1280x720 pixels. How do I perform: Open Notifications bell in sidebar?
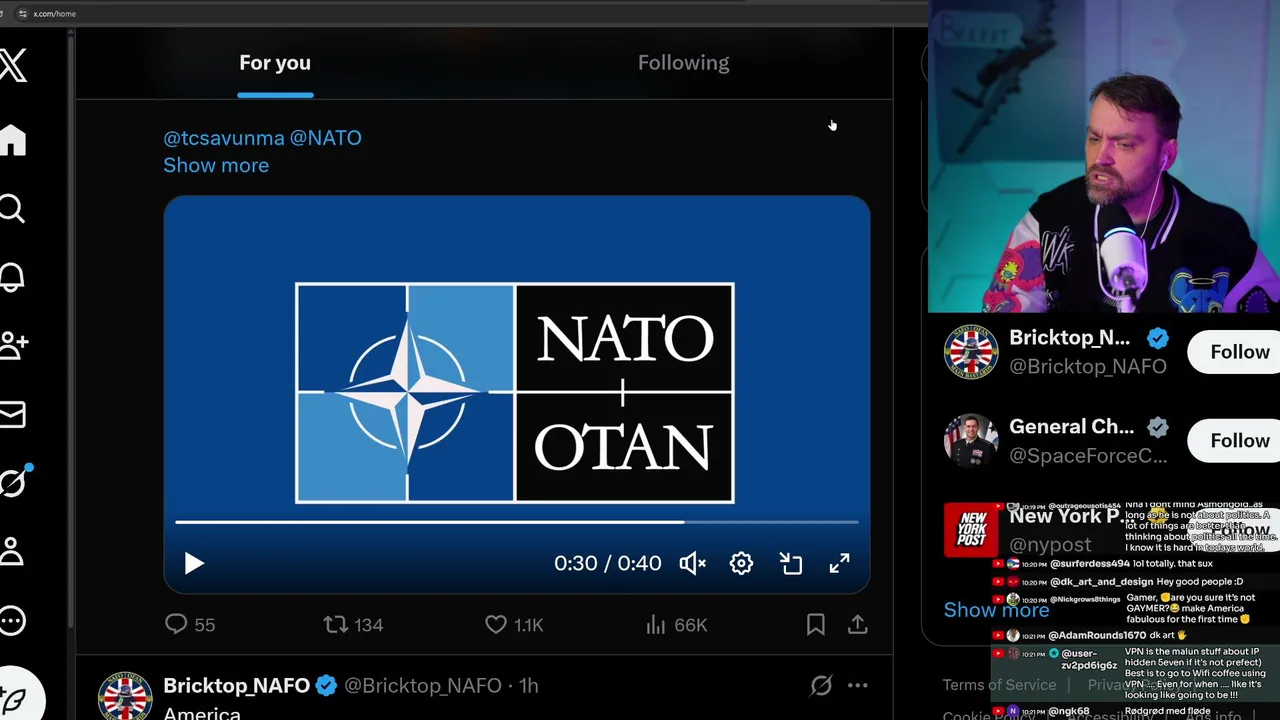[12, 277]
